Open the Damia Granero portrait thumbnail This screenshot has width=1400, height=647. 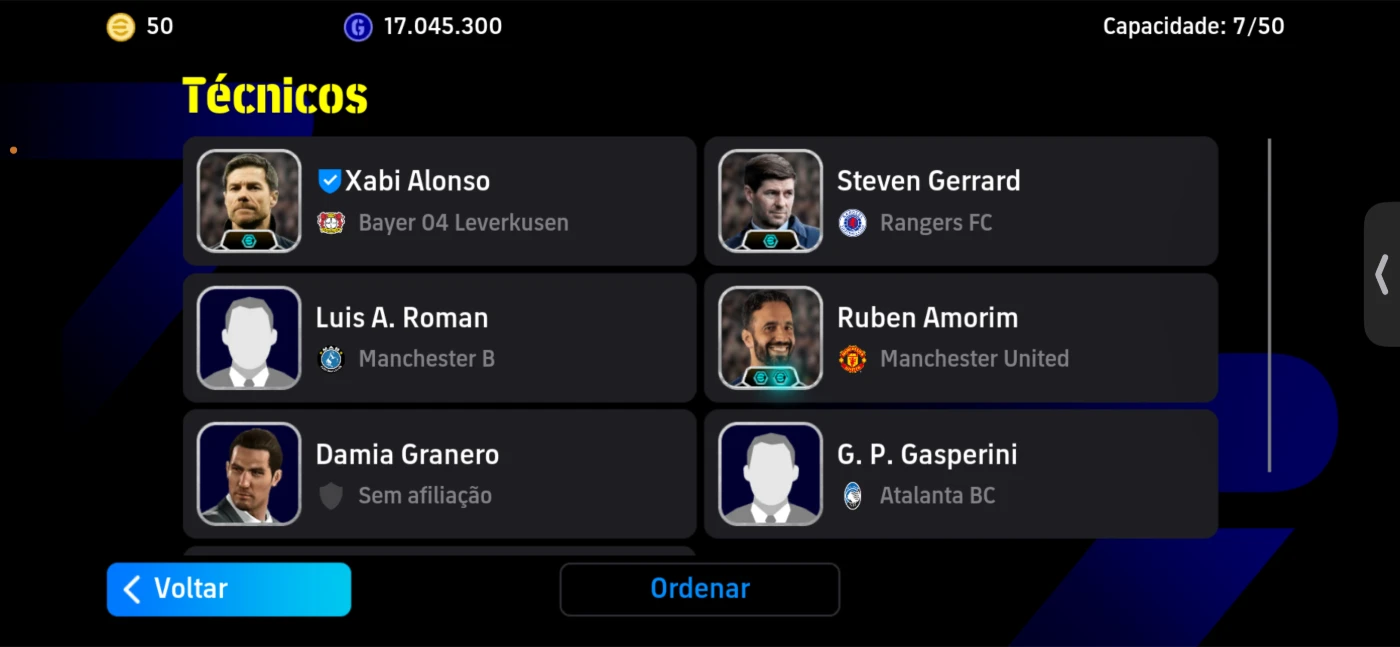[x=249, y=474]
